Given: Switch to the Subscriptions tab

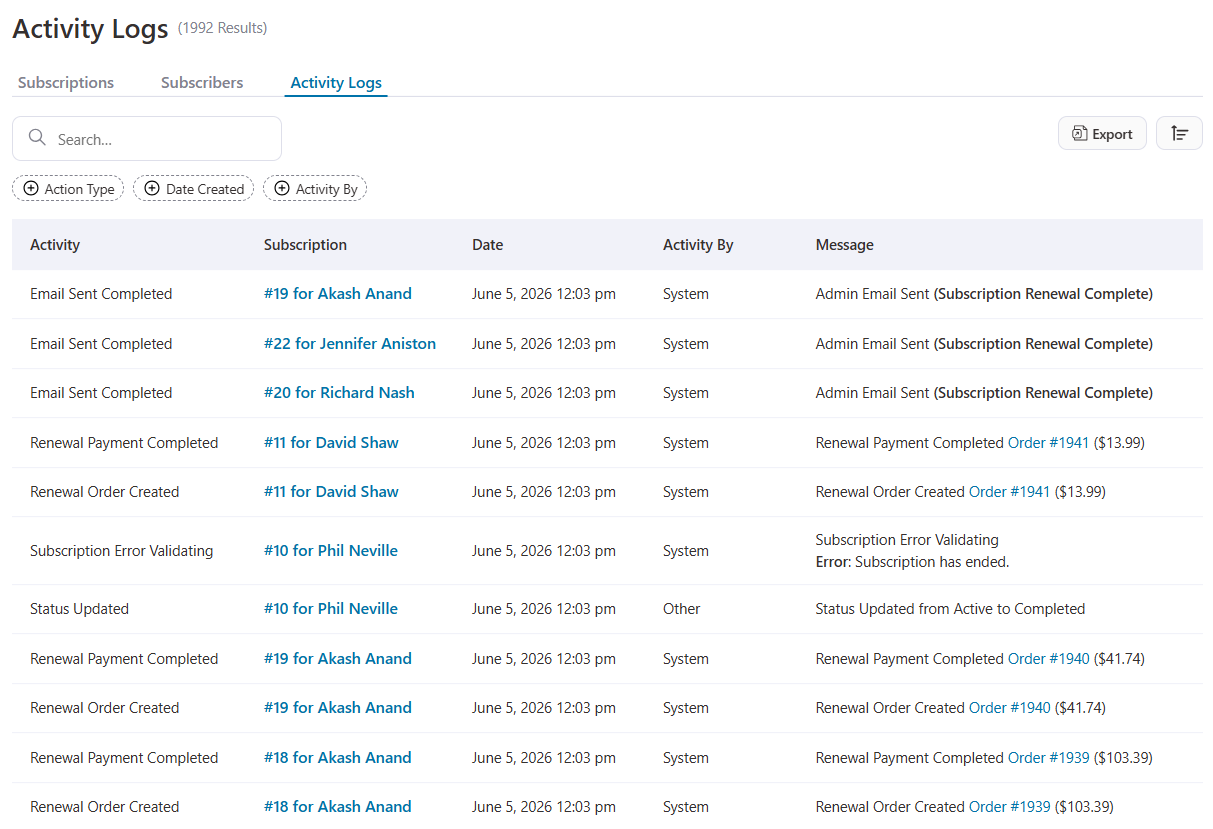Looking at the screenshot, I should pyautogui.click(x=66, y=83).
